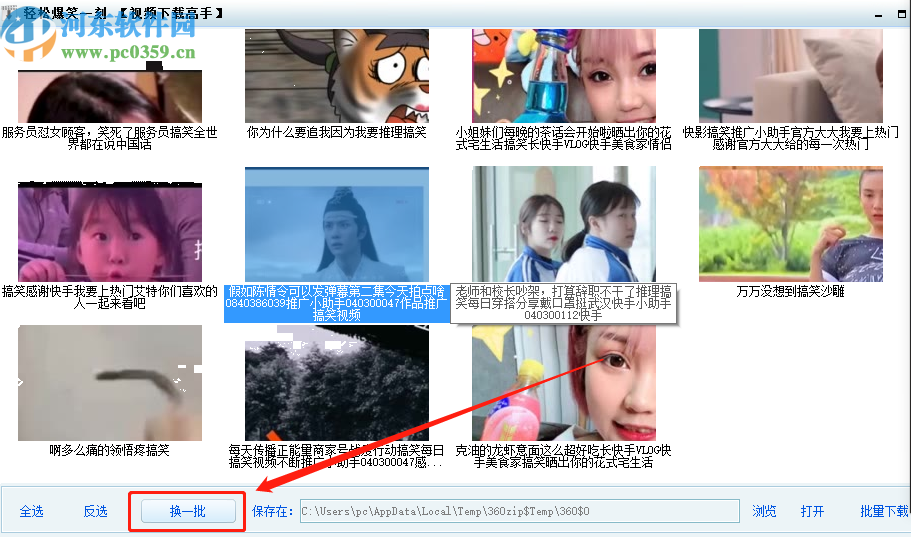Click 浏览 to browse save folder
This screenshot has height=537, width=911.
[764, 511]
